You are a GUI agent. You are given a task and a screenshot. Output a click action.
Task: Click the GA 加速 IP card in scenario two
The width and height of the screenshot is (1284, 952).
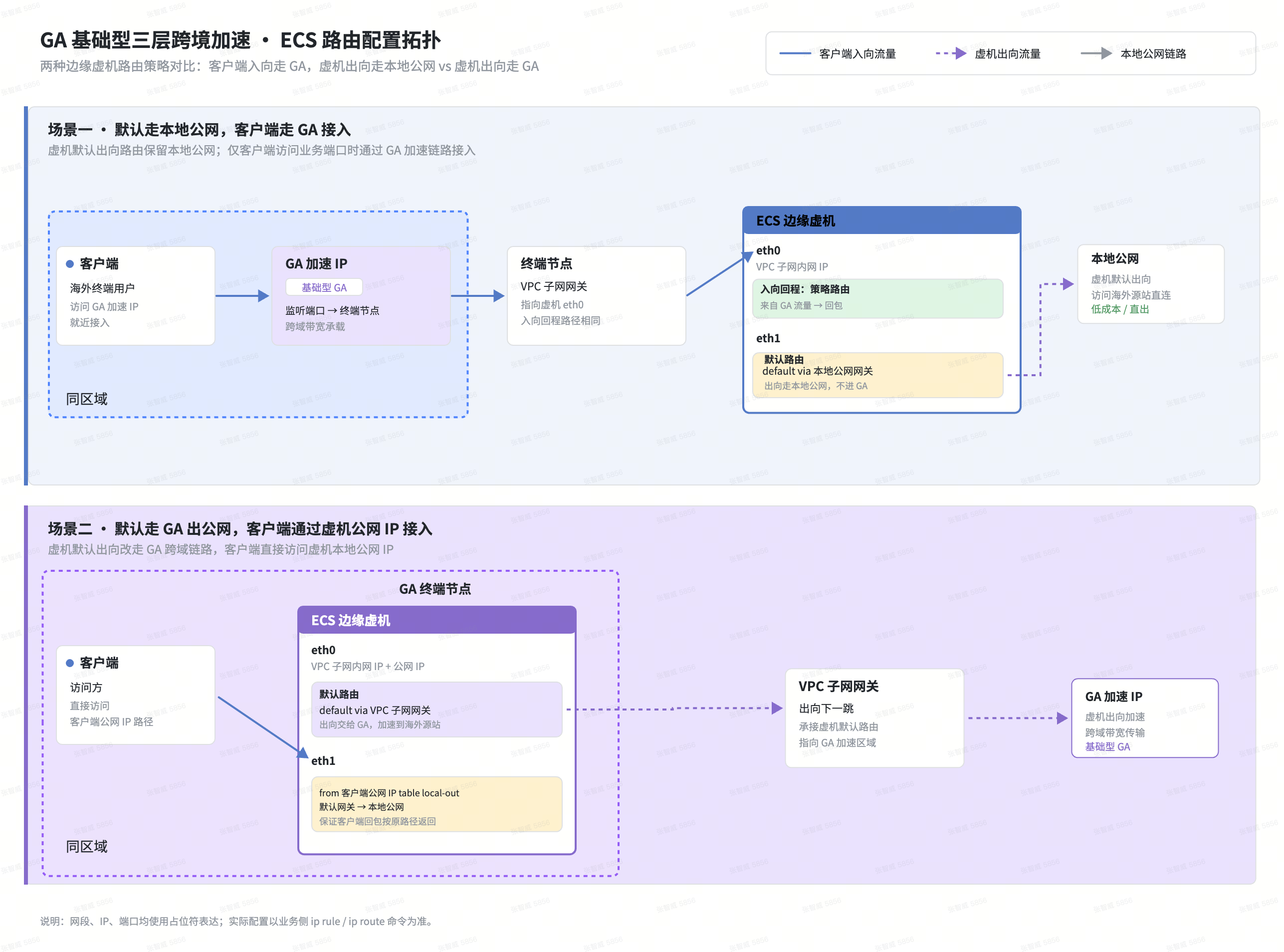[x=1145, y=718]
